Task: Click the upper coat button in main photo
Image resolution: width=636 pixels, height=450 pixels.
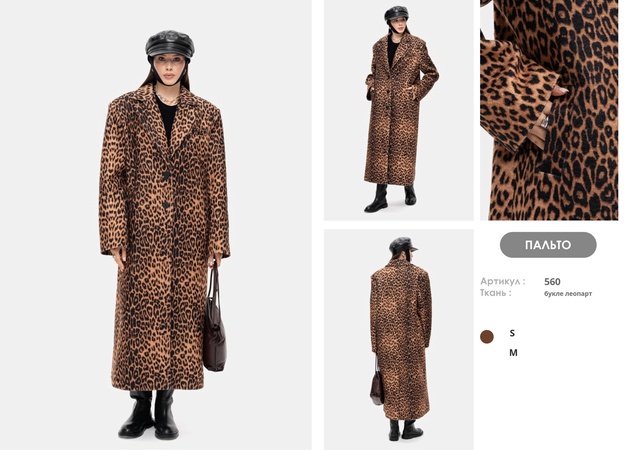Action: coord(166,175)
